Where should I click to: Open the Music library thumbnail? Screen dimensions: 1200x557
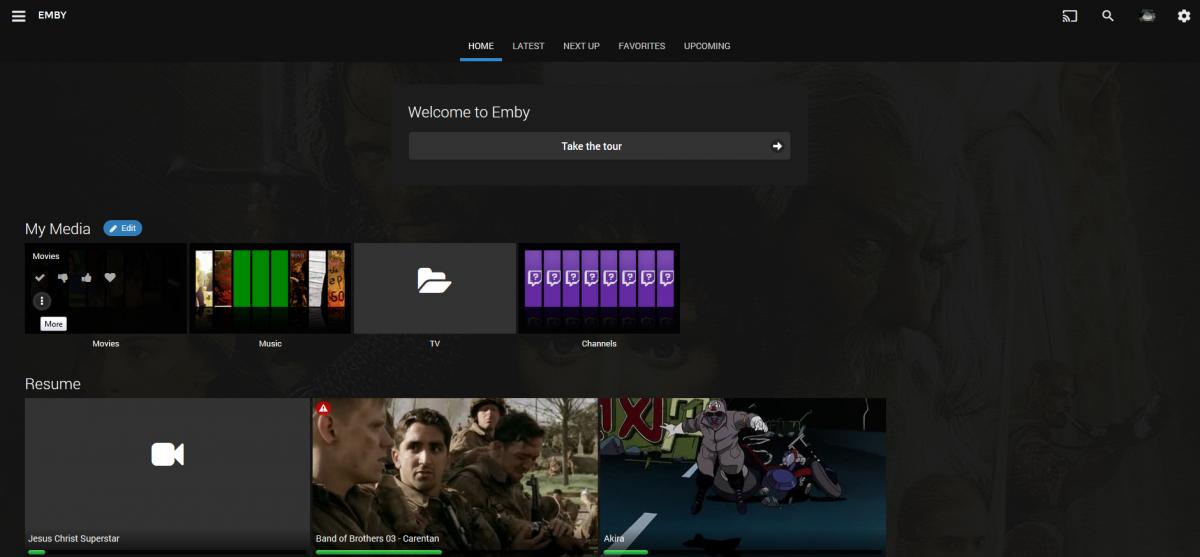click(x=270, y=288)
